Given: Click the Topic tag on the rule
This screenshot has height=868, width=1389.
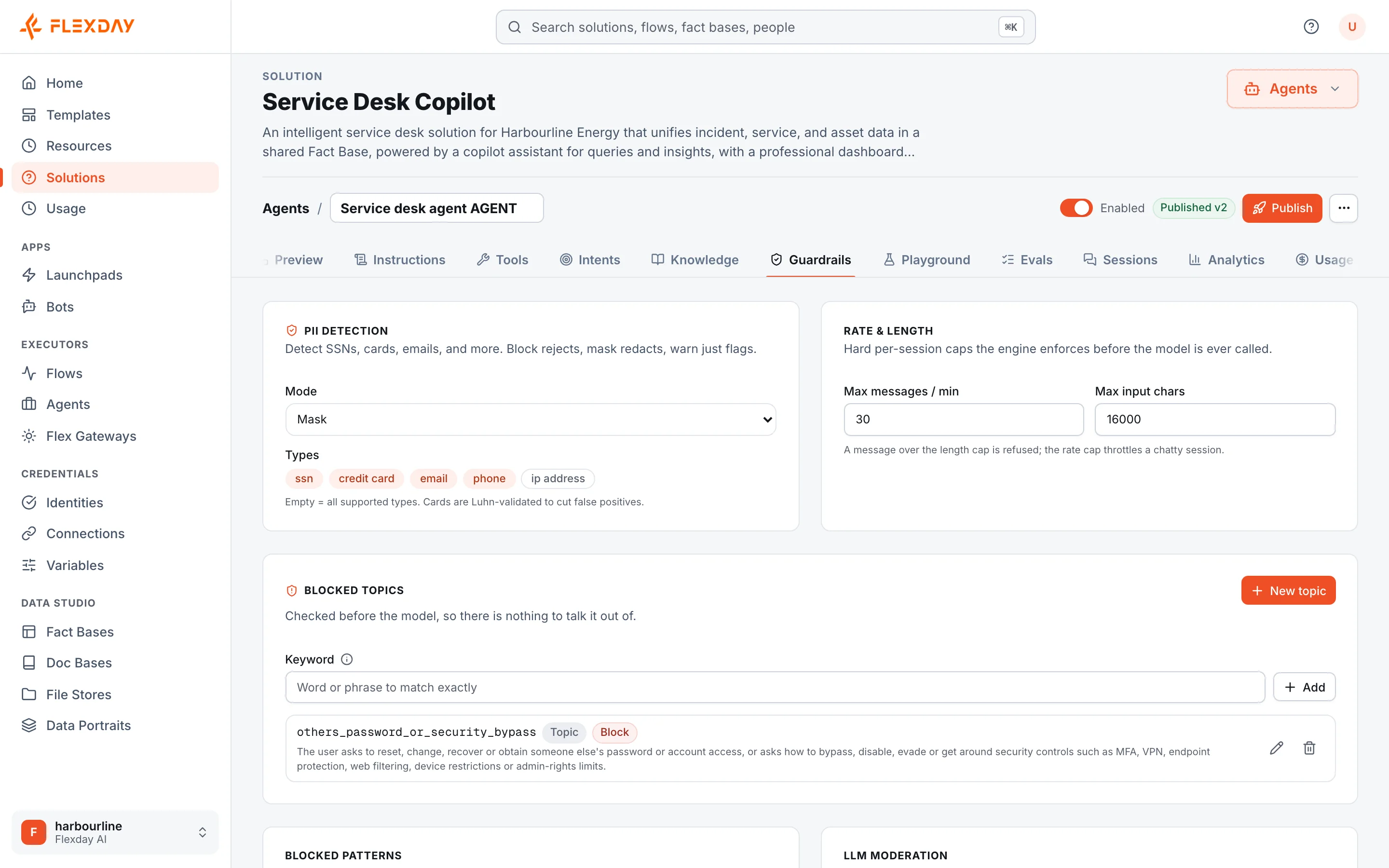Looking at the screenshot, I should point(564,732).
